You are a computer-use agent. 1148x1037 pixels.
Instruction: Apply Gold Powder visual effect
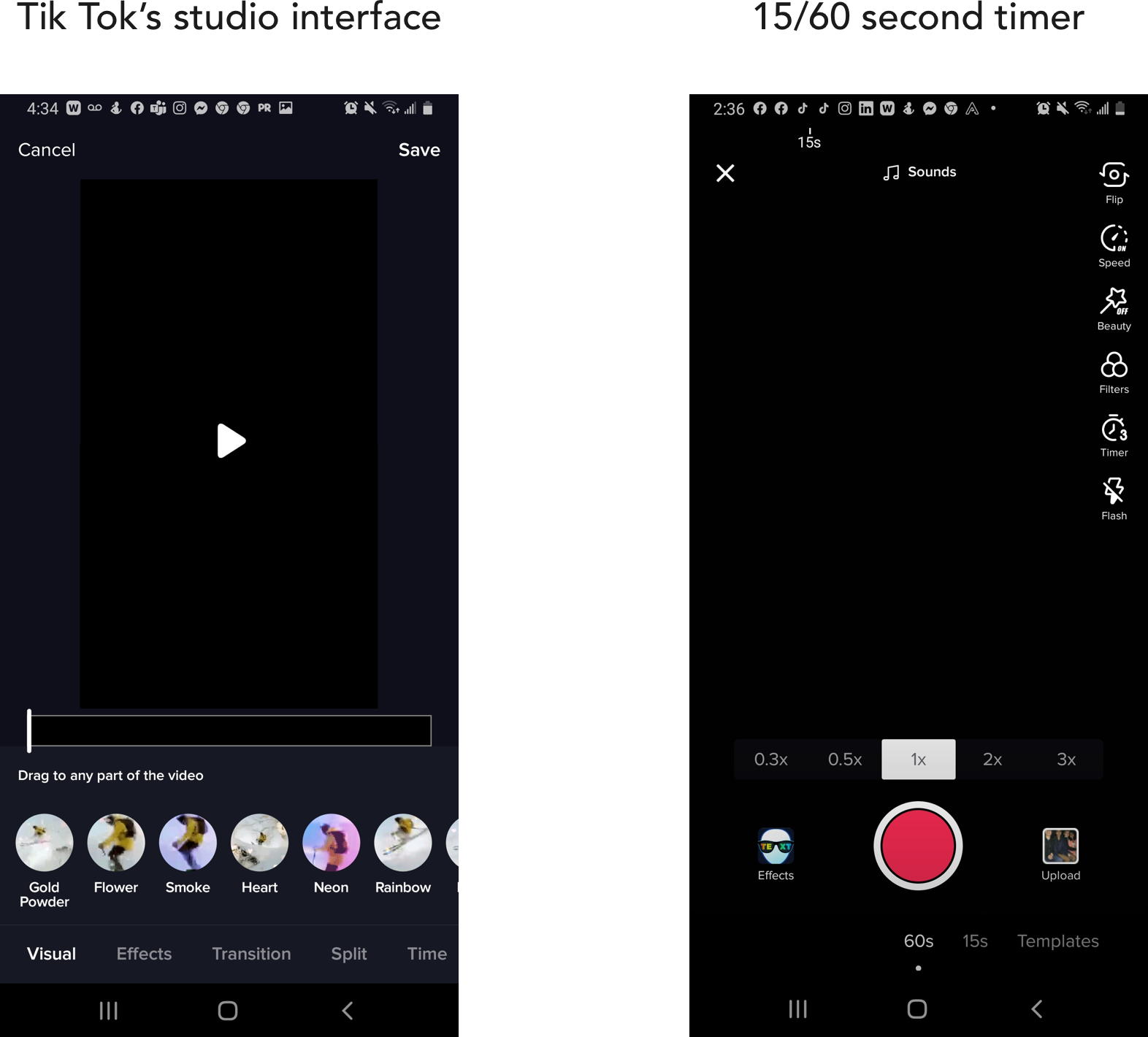[45, 843]
